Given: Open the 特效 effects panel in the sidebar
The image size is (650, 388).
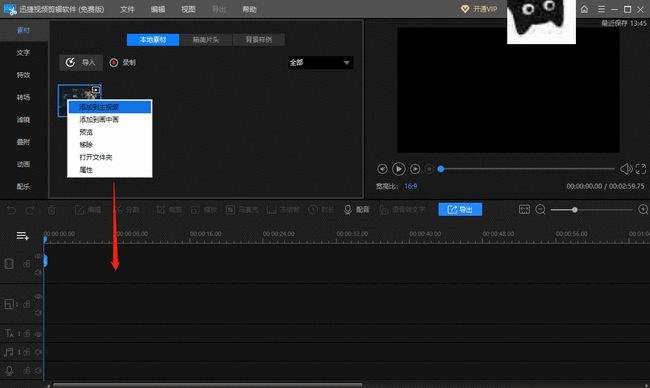Looking at the screenshot, I should click(x=23, y=75).
